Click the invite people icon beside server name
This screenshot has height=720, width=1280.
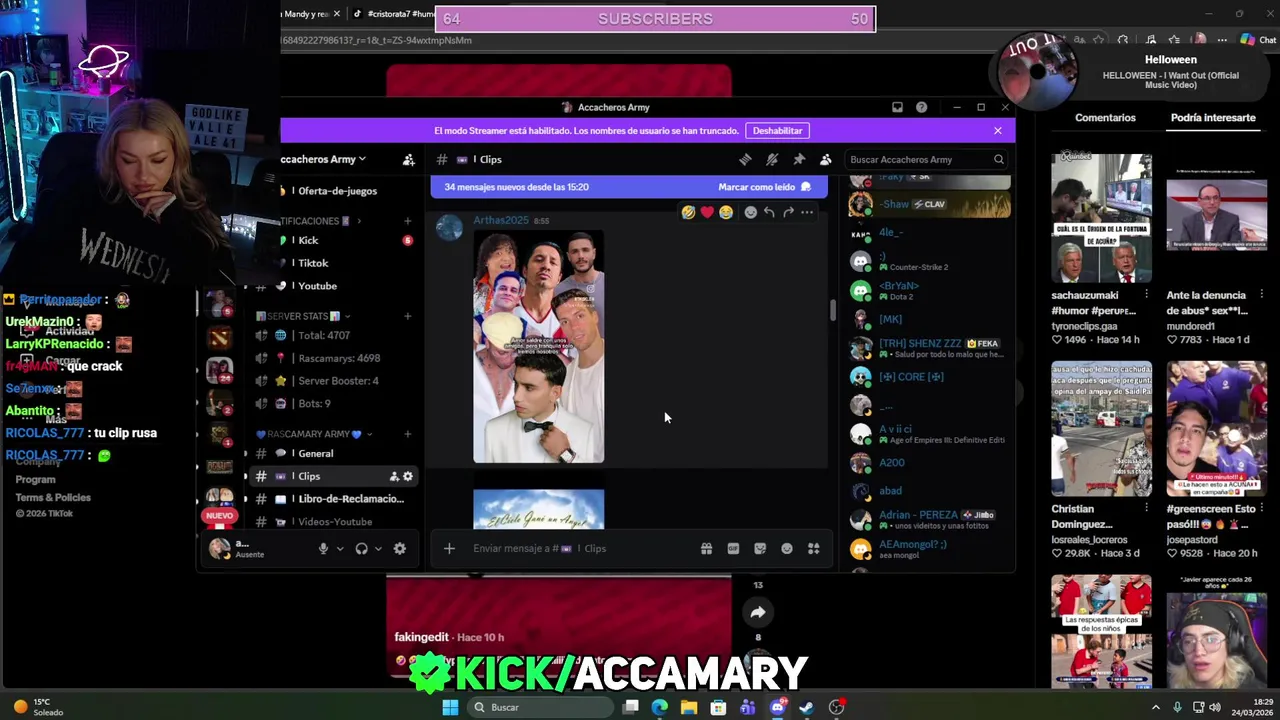pyautogui.click(x=408, y=160)
